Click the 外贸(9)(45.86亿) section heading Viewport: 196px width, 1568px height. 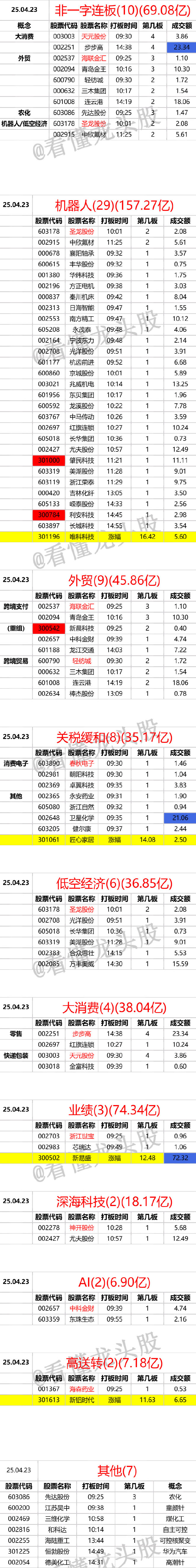click(x=115, y=580)
